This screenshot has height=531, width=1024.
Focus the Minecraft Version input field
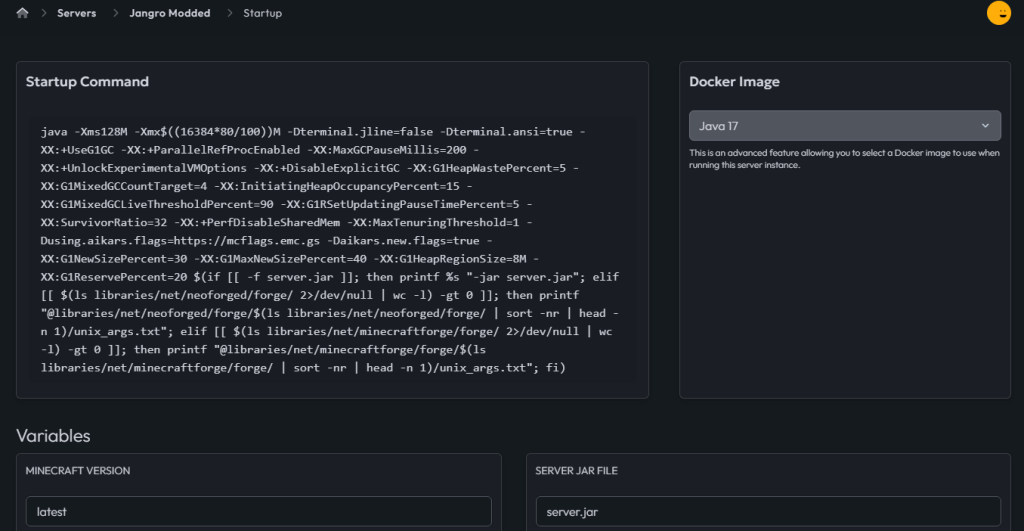pyautogui.click(x=259, y=511)
